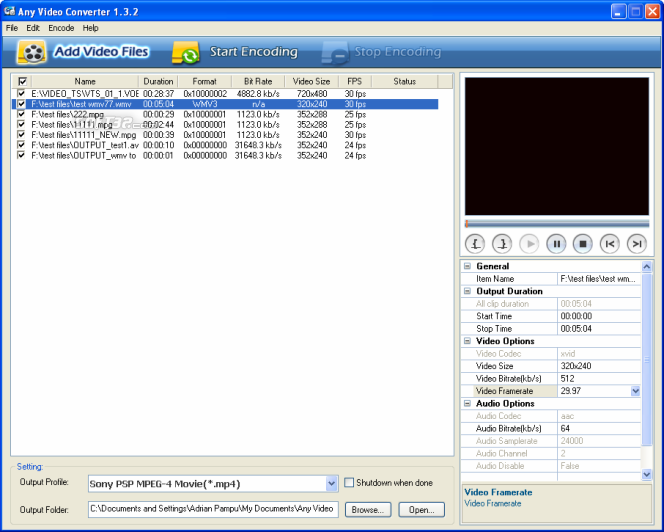Play the video preview
The image size is (664, 532).
[x=529, y=244]
